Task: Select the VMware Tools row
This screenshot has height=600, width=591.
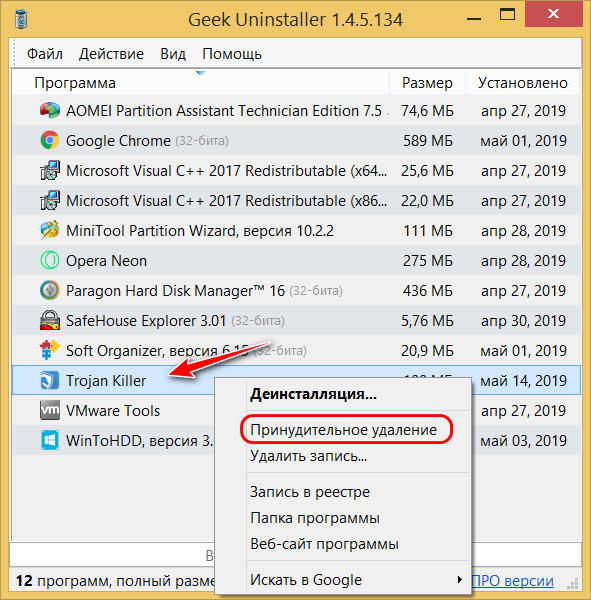Action: pyautogui.click(x=113, y=411)
